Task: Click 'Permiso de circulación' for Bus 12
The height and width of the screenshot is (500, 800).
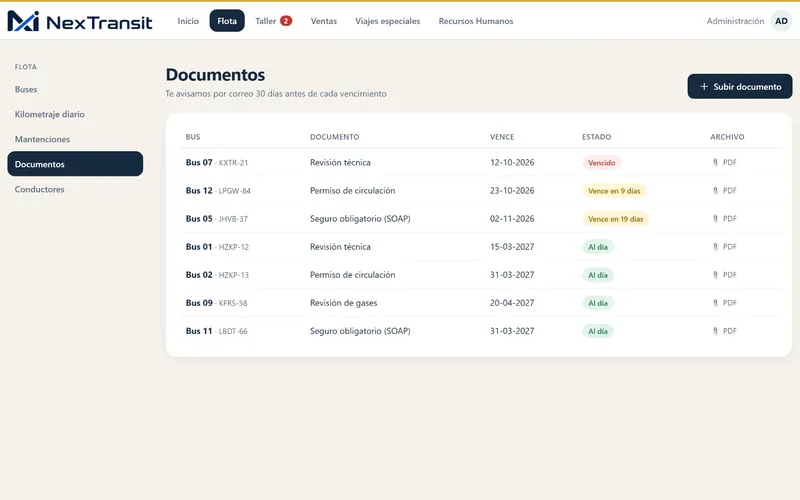Action: tap(353, 190)
